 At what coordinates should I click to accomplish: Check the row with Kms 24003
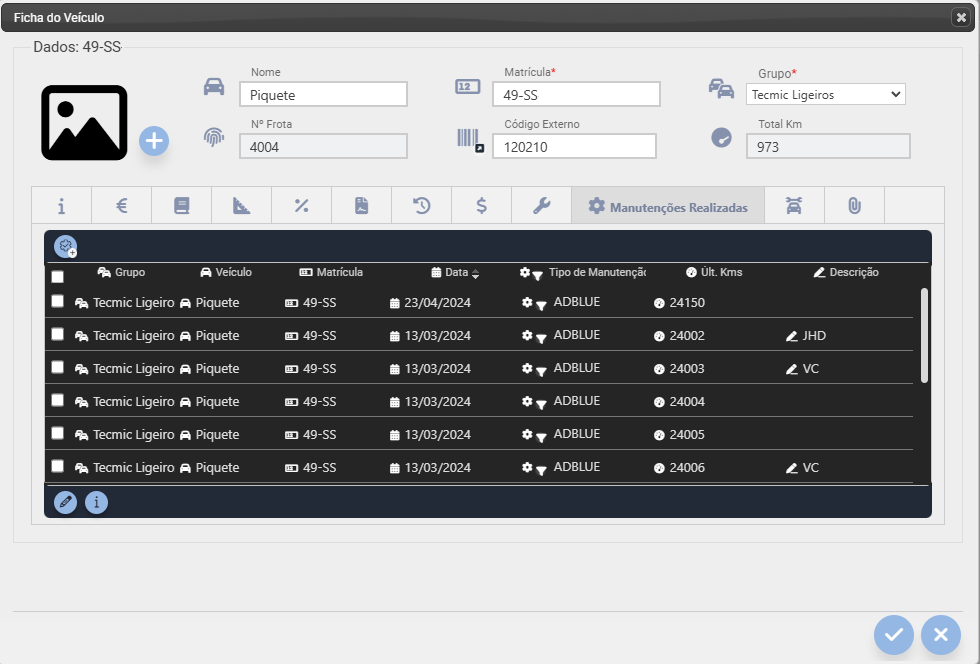click(x=58, y=367)
